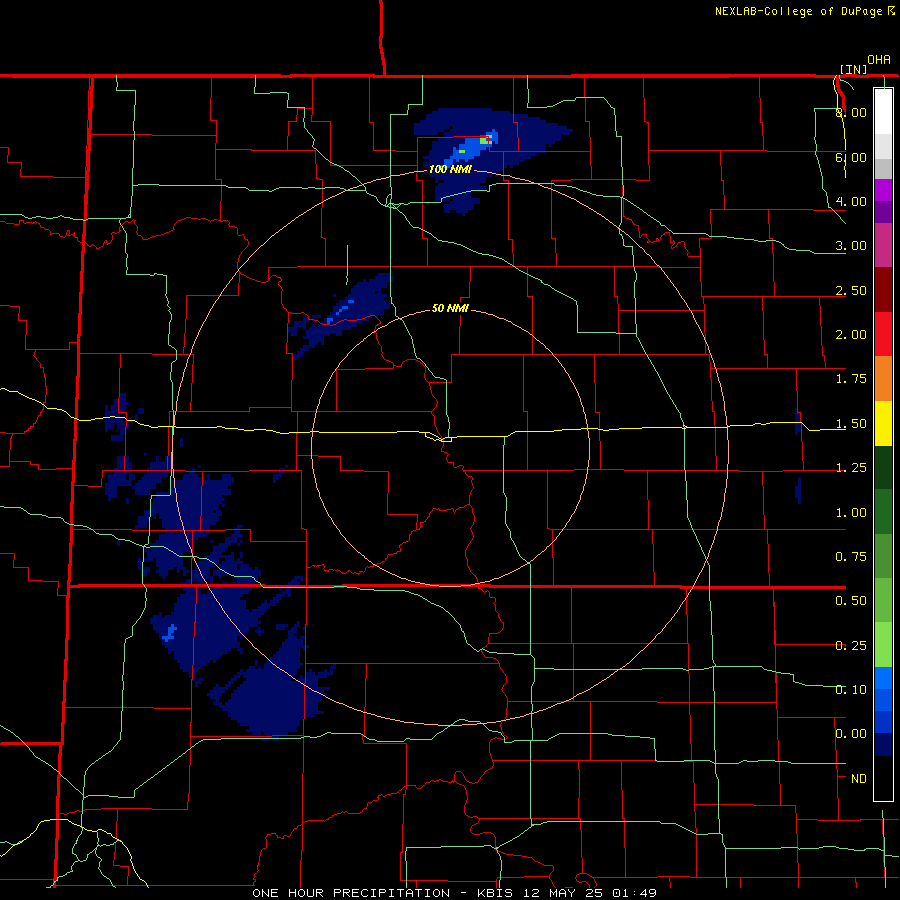
Task: Click the 6.00 legend value
Action: tap(851, 157)
